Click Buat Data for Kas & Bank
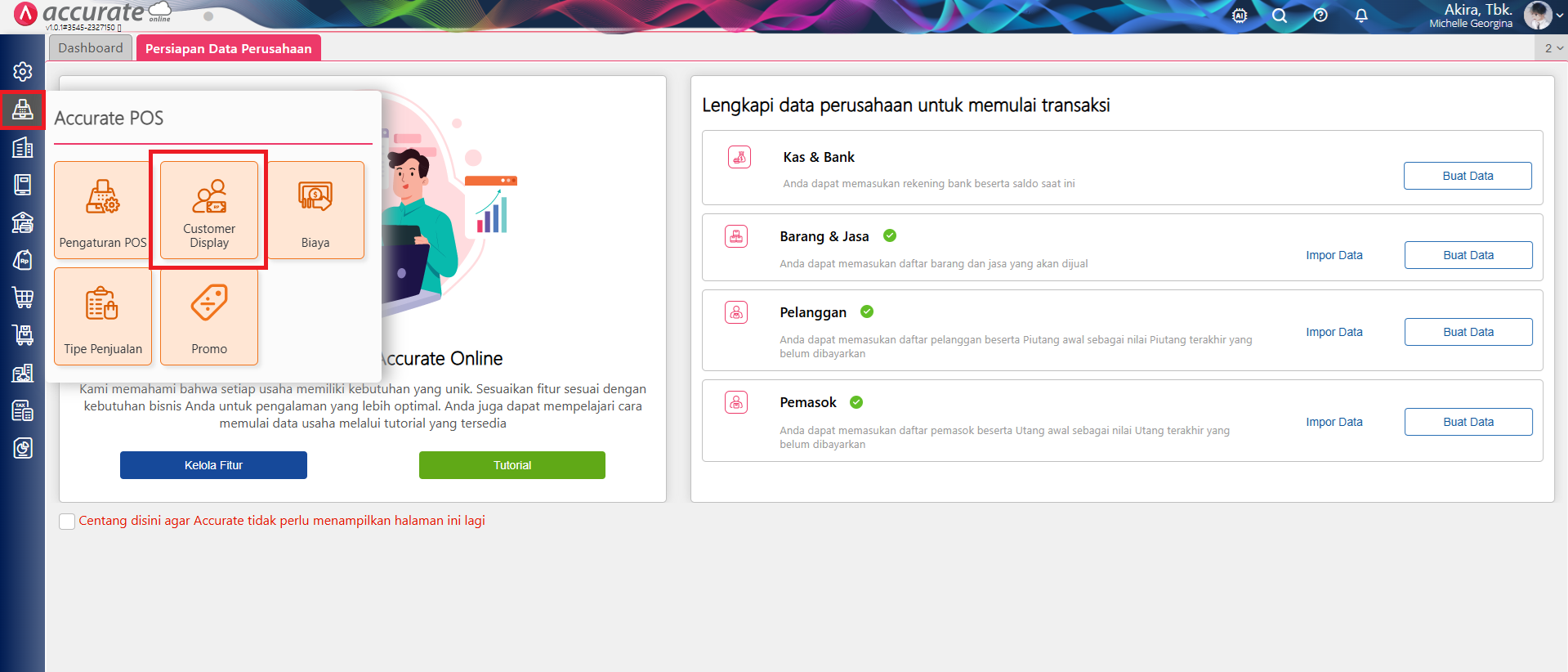The width and height of the screenshot is (1568, 672). pos(1467,176)
